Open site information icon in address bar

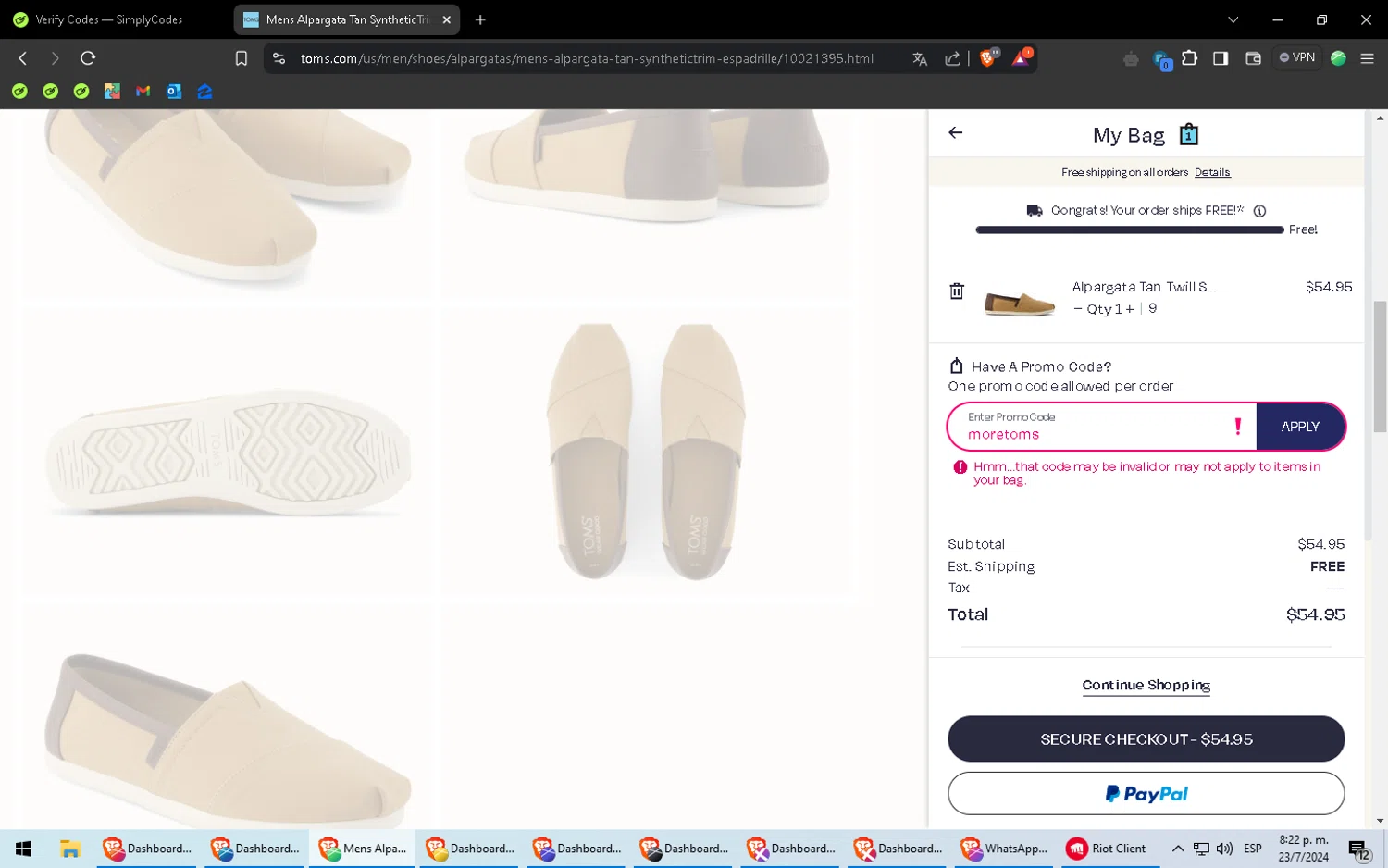point(279,58)
